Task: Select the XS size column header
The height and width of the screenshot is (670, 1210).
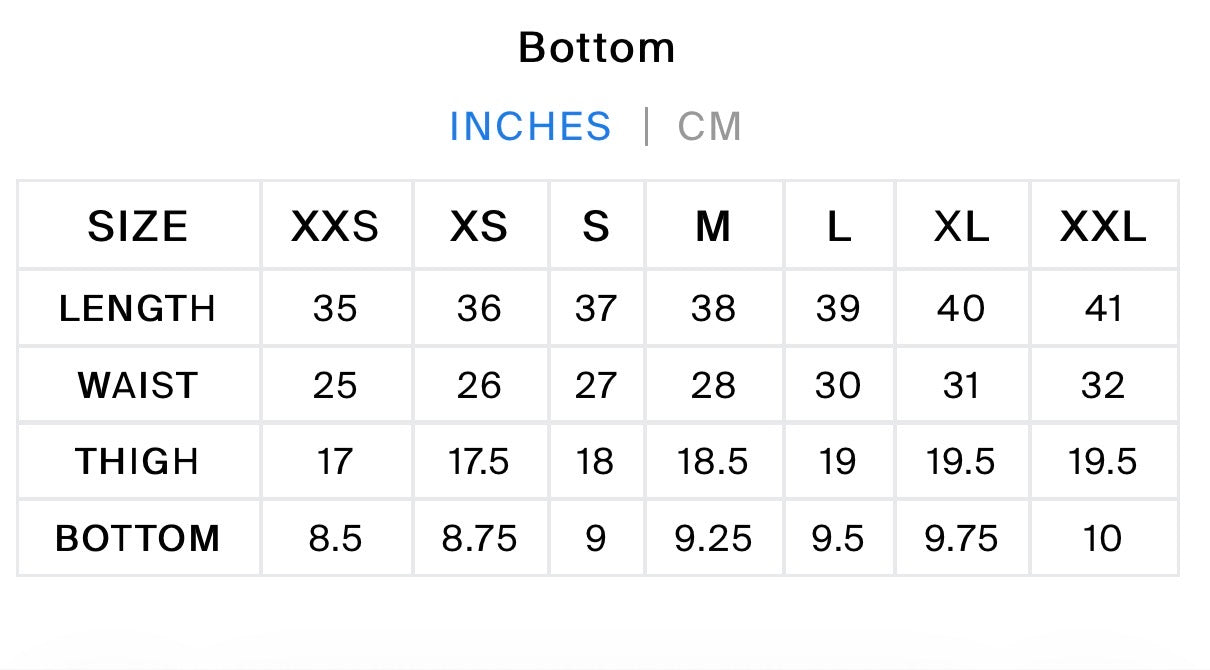Action: click(479, 228)
